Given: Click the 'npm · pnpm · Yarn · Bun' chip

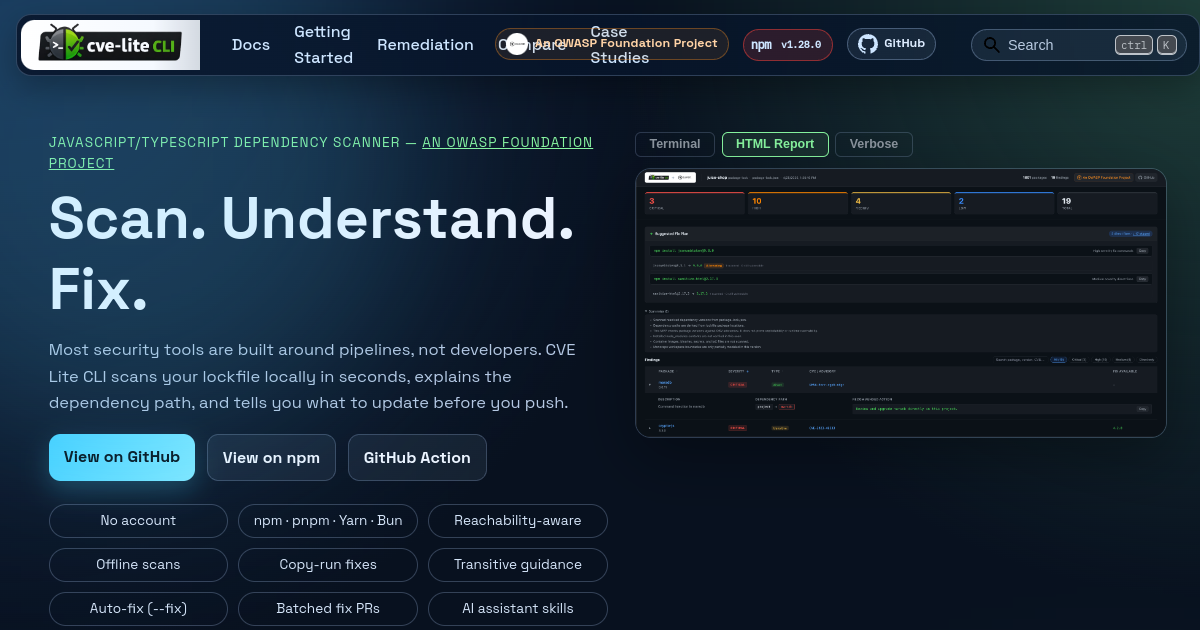Looking at the screenshot, I should (x=328, y=521).
